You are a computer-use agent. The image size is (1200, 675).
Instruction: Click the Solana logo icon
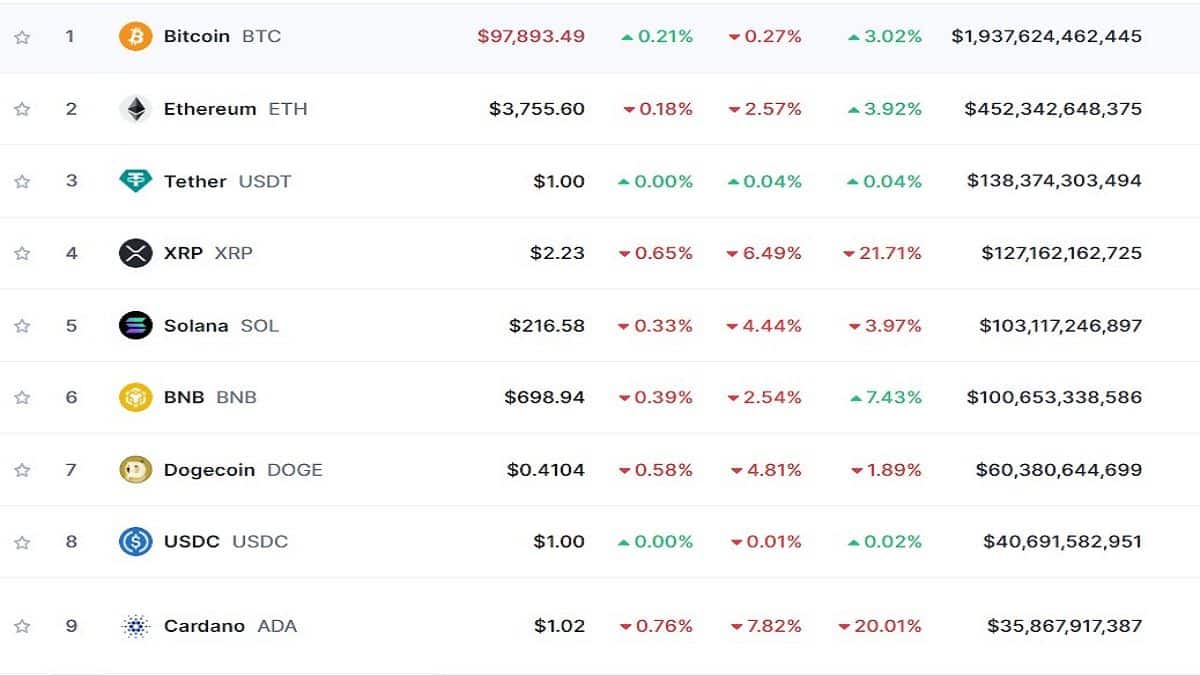pos(135,325)
